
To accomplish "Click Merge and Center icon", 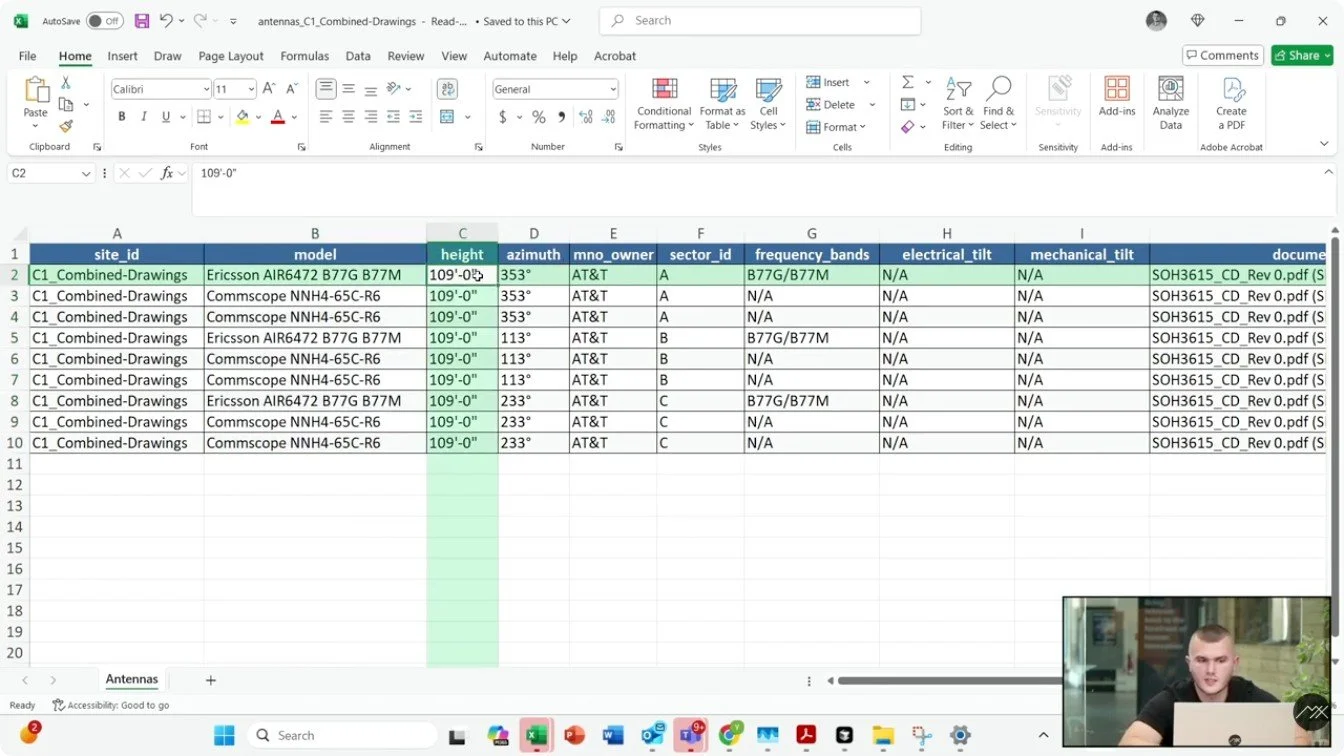I will click(x=447, y=117).
